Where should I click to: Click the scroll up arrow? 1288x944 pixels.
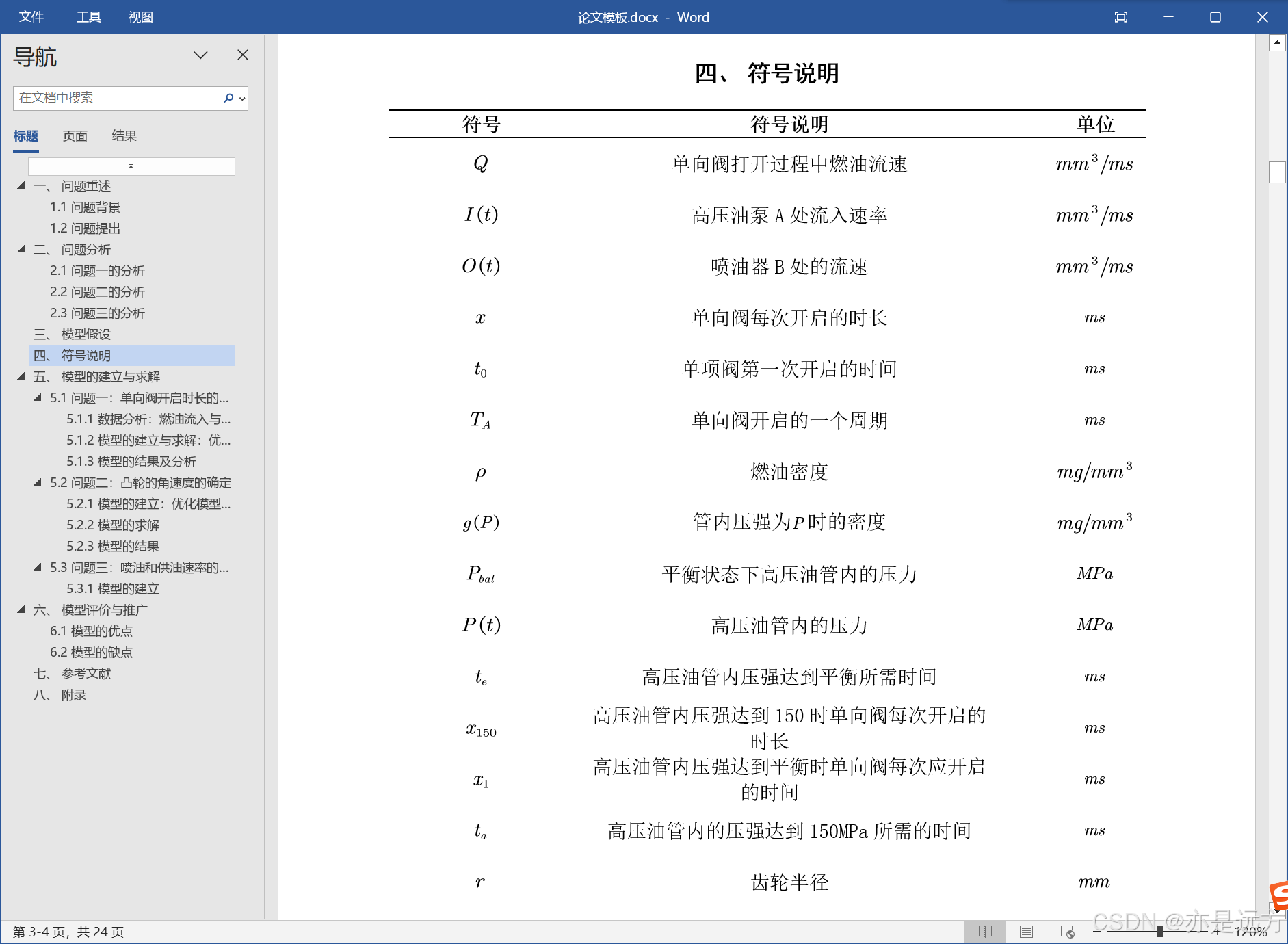tap(1277, 43)
